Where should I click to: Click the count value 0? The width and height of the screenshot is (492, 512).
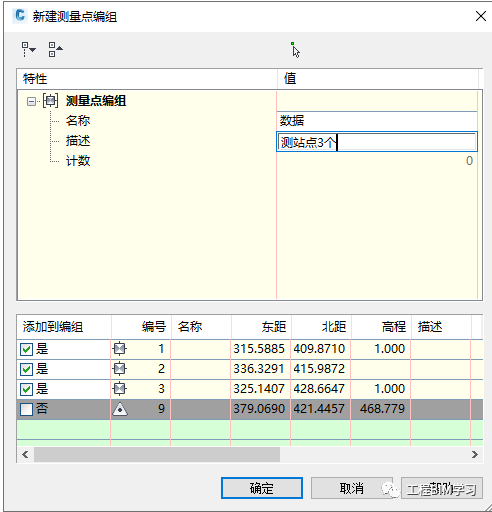[x=469, y=161]
